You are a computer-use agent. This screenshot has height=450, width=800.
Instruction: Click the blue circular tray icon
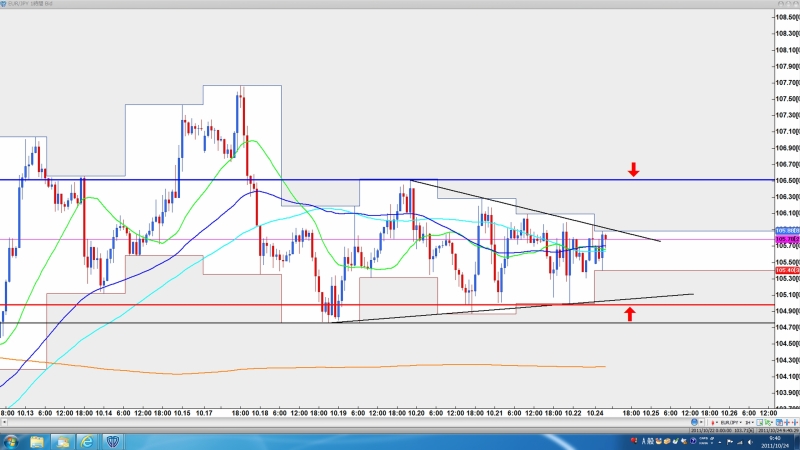(693, 441)
